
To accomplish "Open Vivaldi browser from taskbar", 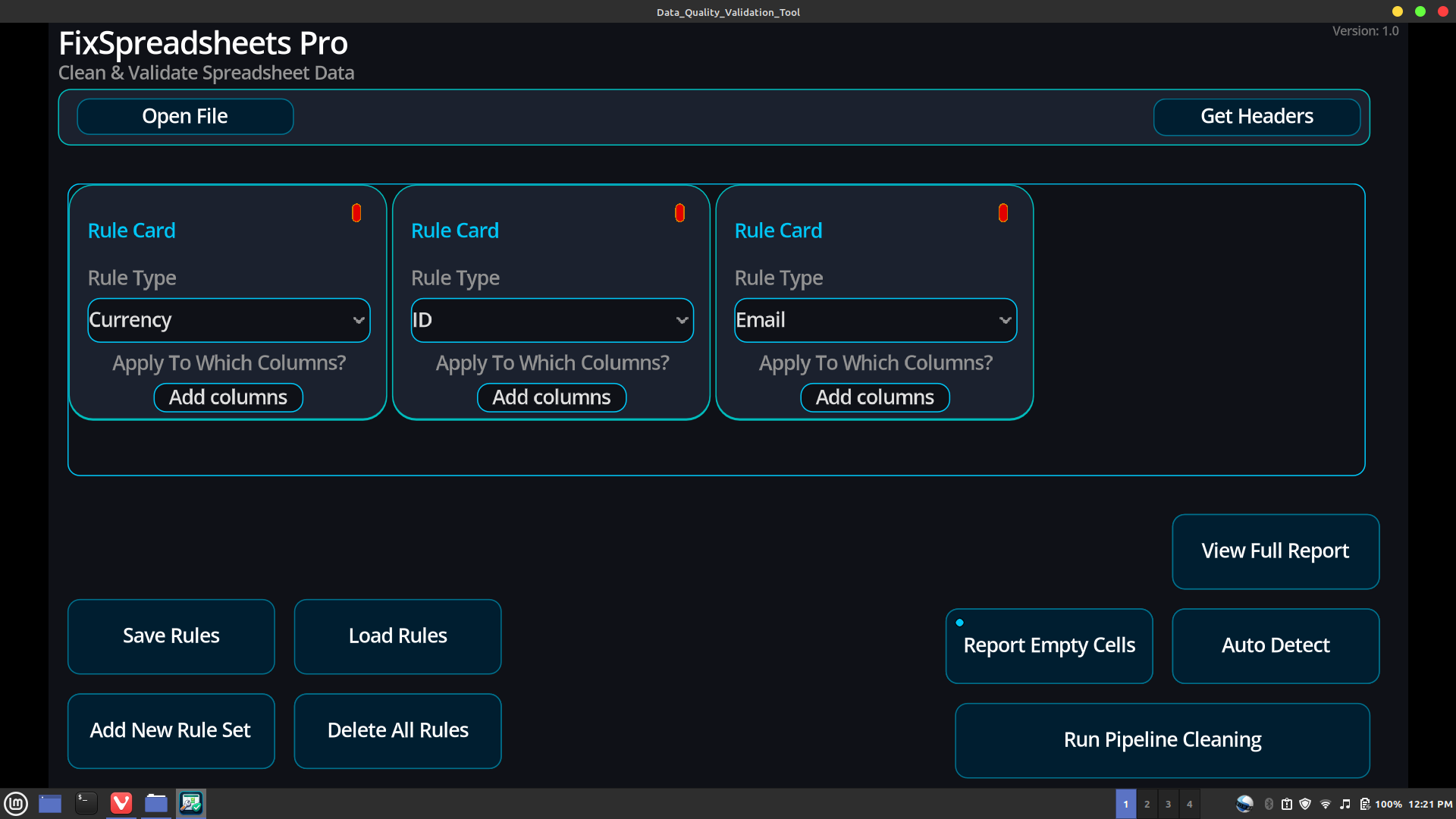I will tap(121, 803).
